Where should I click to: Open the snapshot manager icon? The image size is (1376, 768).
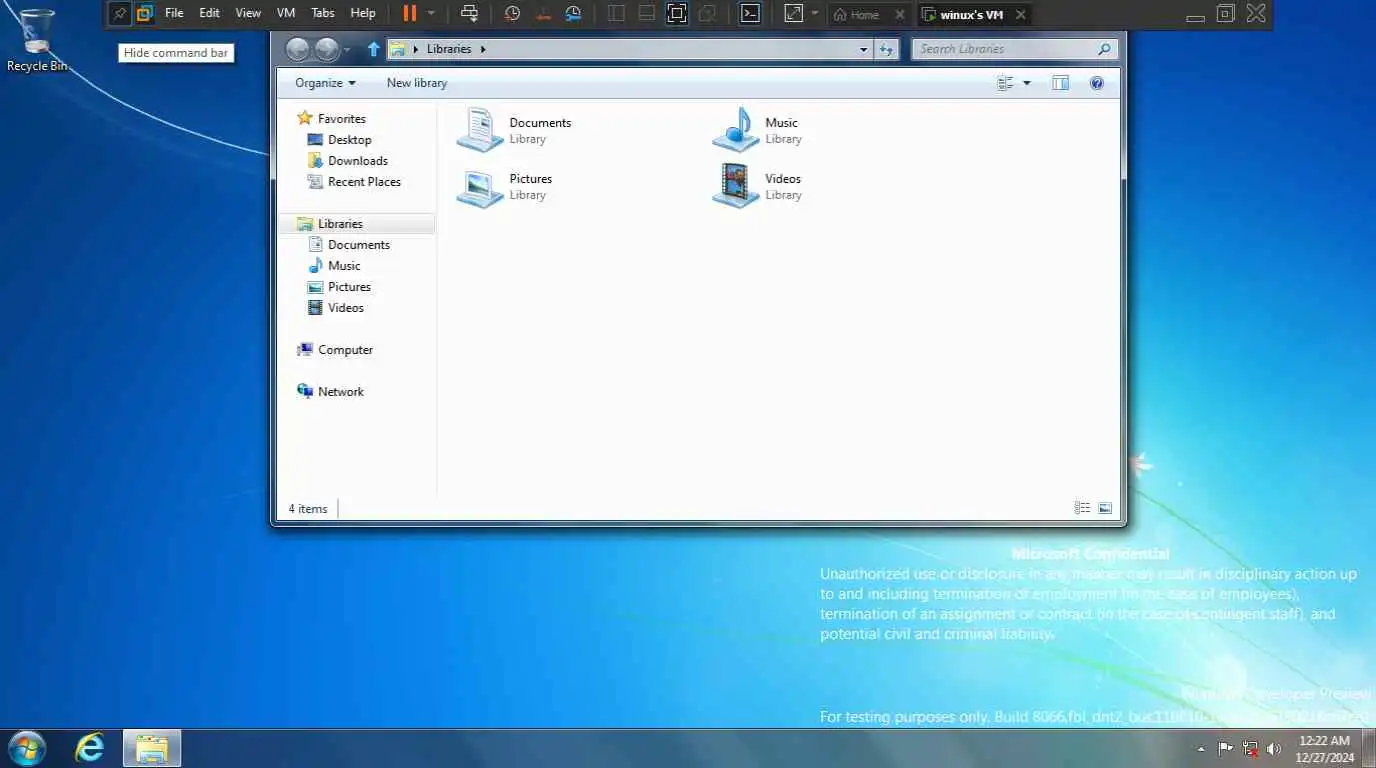573,14
